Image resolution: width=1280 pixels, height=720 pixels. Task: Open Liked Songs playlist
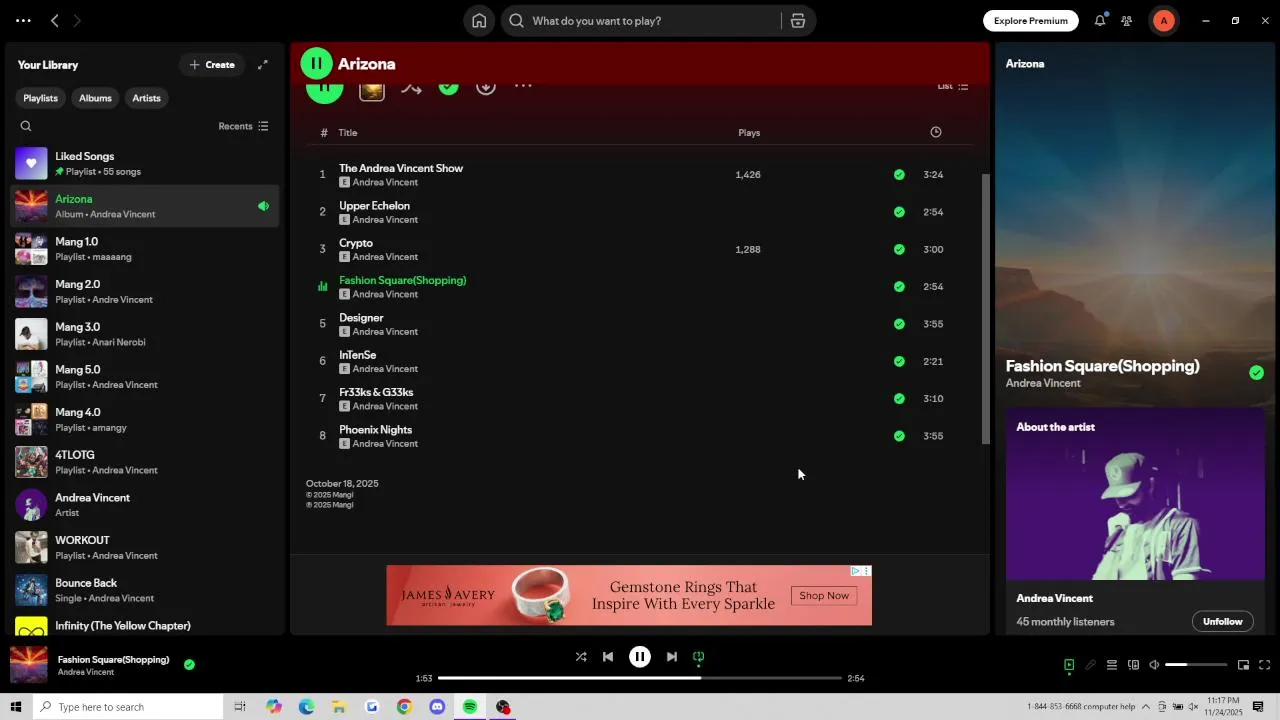click(145, 164)
